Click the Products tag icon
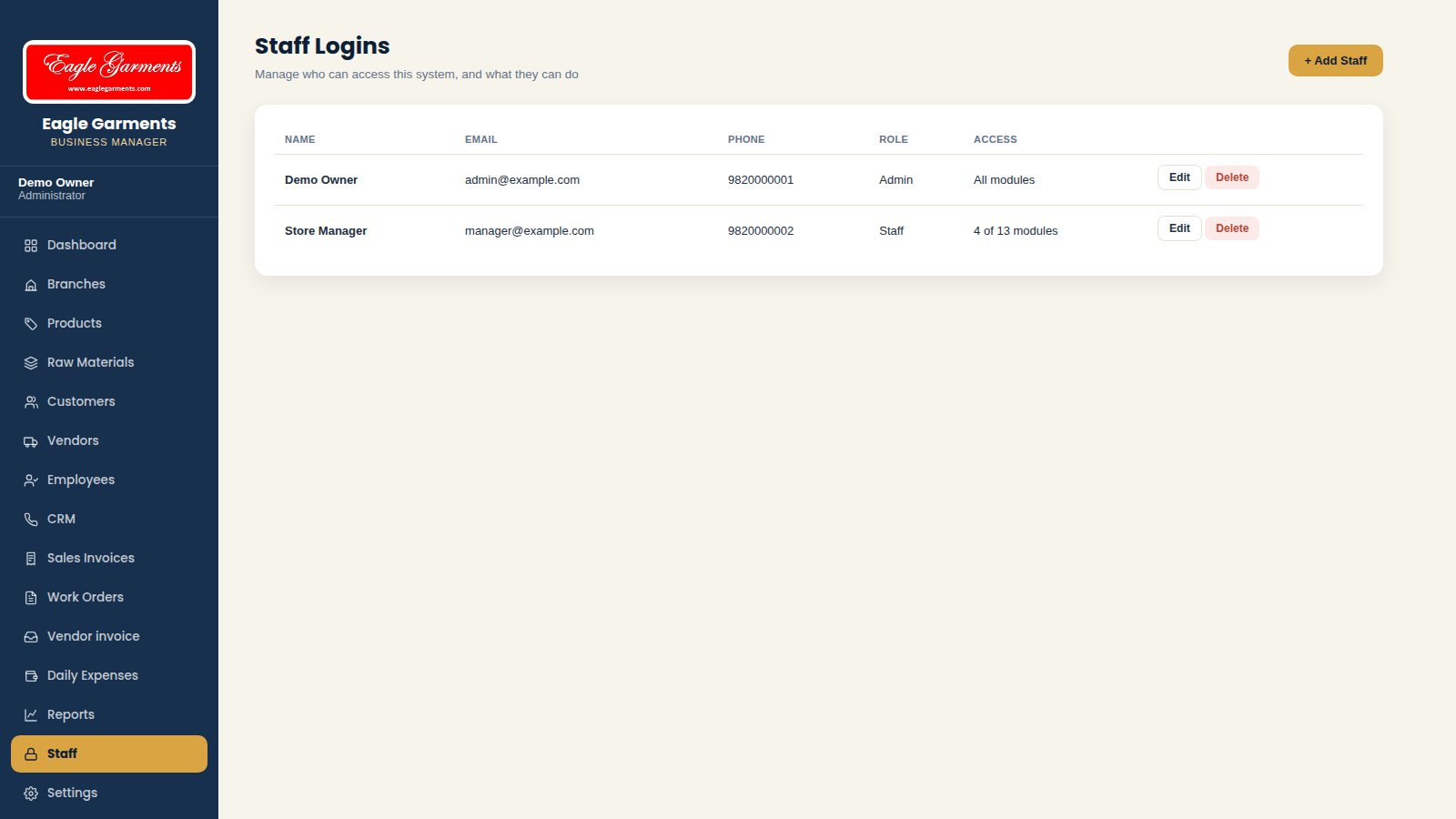The image size is (1456, 819). coord(31,324)
